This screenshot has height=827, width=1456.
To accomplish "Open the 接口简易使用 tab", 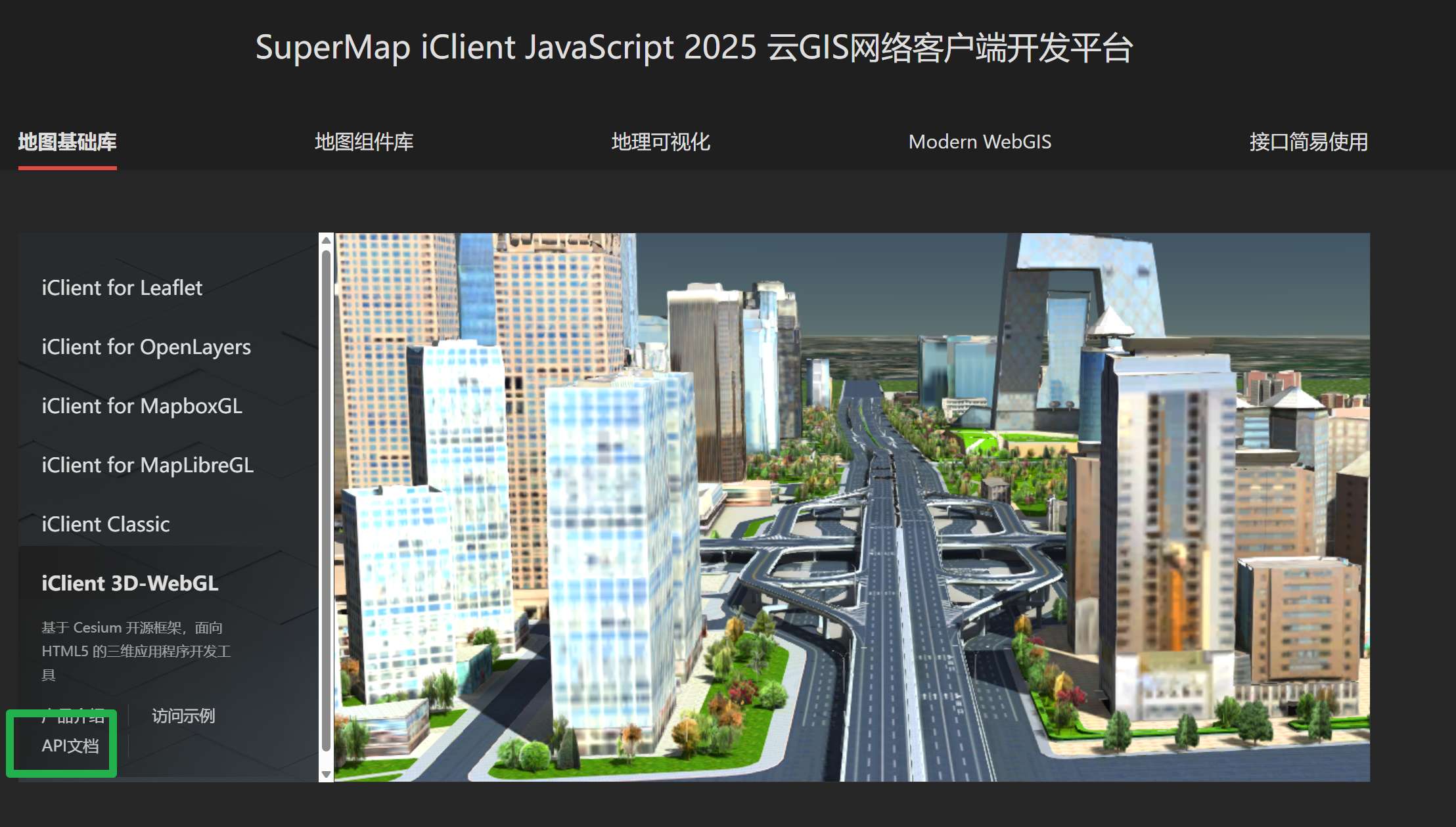I will point(1308,142).
